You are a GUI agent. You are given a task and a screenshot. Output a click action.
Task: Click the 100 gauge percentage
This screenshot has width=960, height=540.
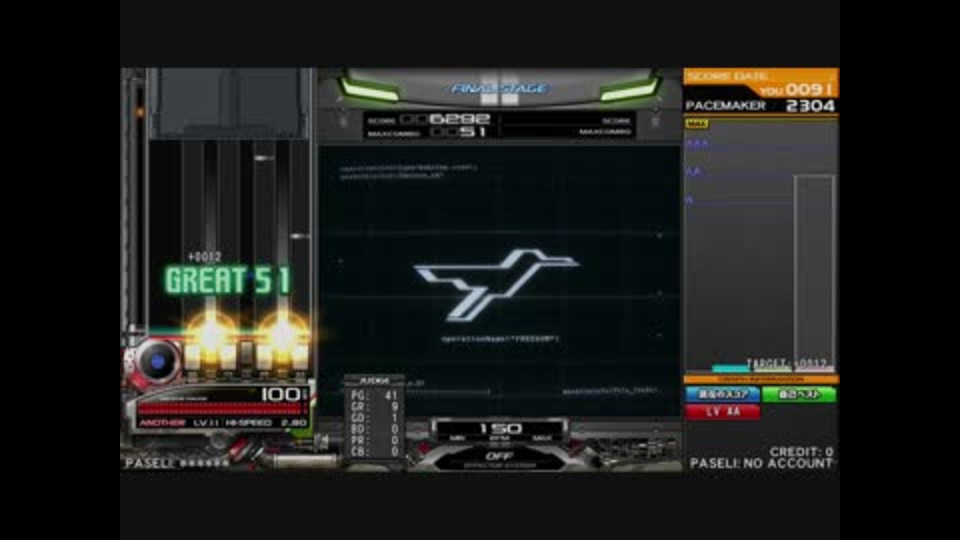[x=280, y=394]
